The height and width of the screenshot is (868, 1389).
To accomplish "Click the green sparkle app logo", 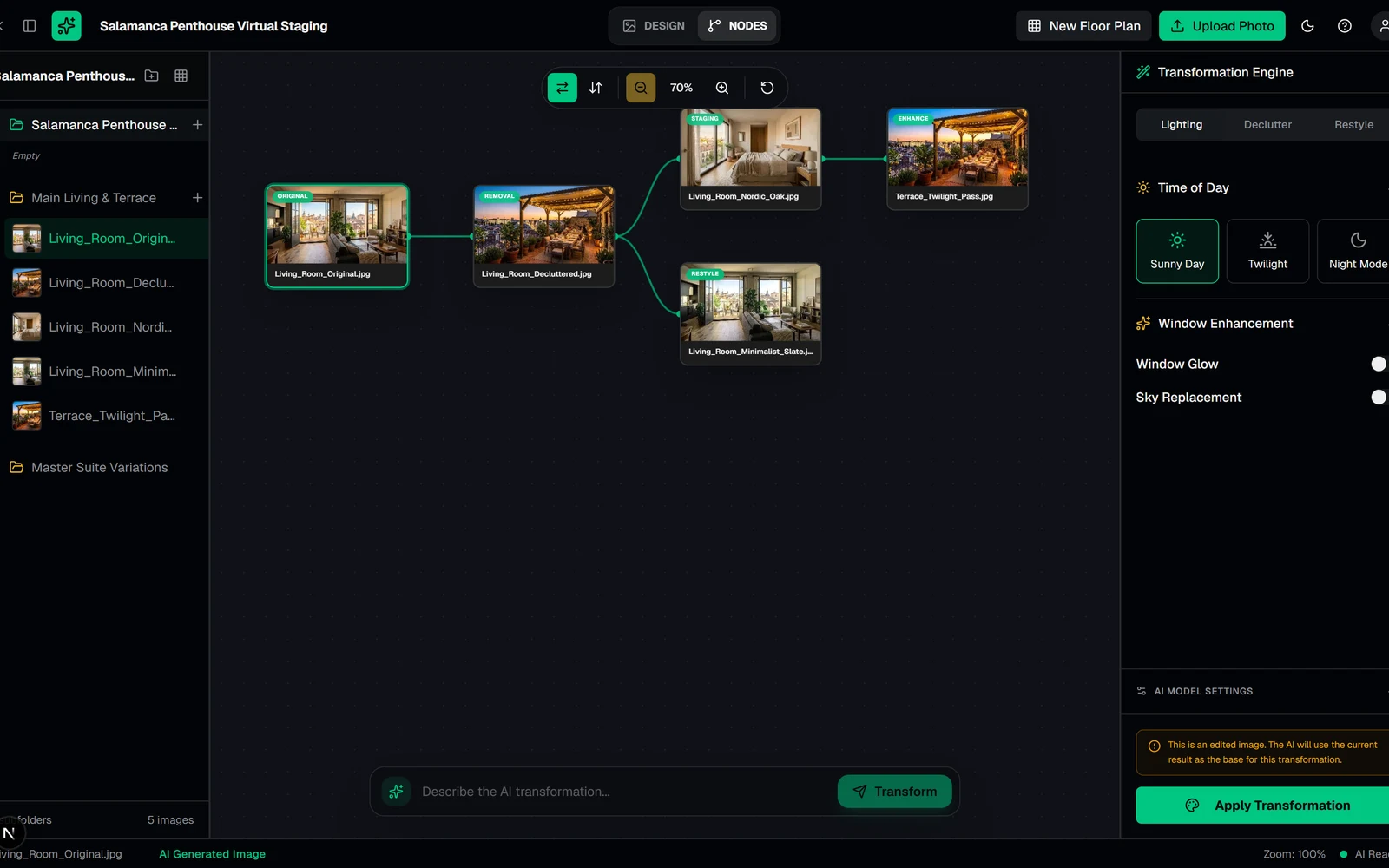I will (x=66, y=26).
